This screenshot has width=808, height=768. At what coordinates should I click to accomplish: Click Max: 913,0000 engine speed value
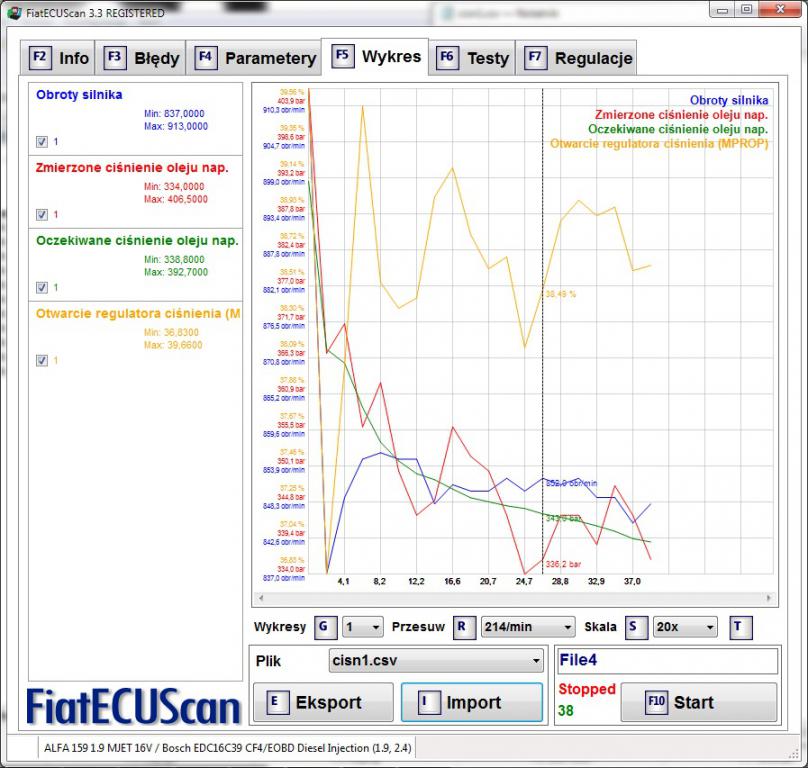[176, 126]
